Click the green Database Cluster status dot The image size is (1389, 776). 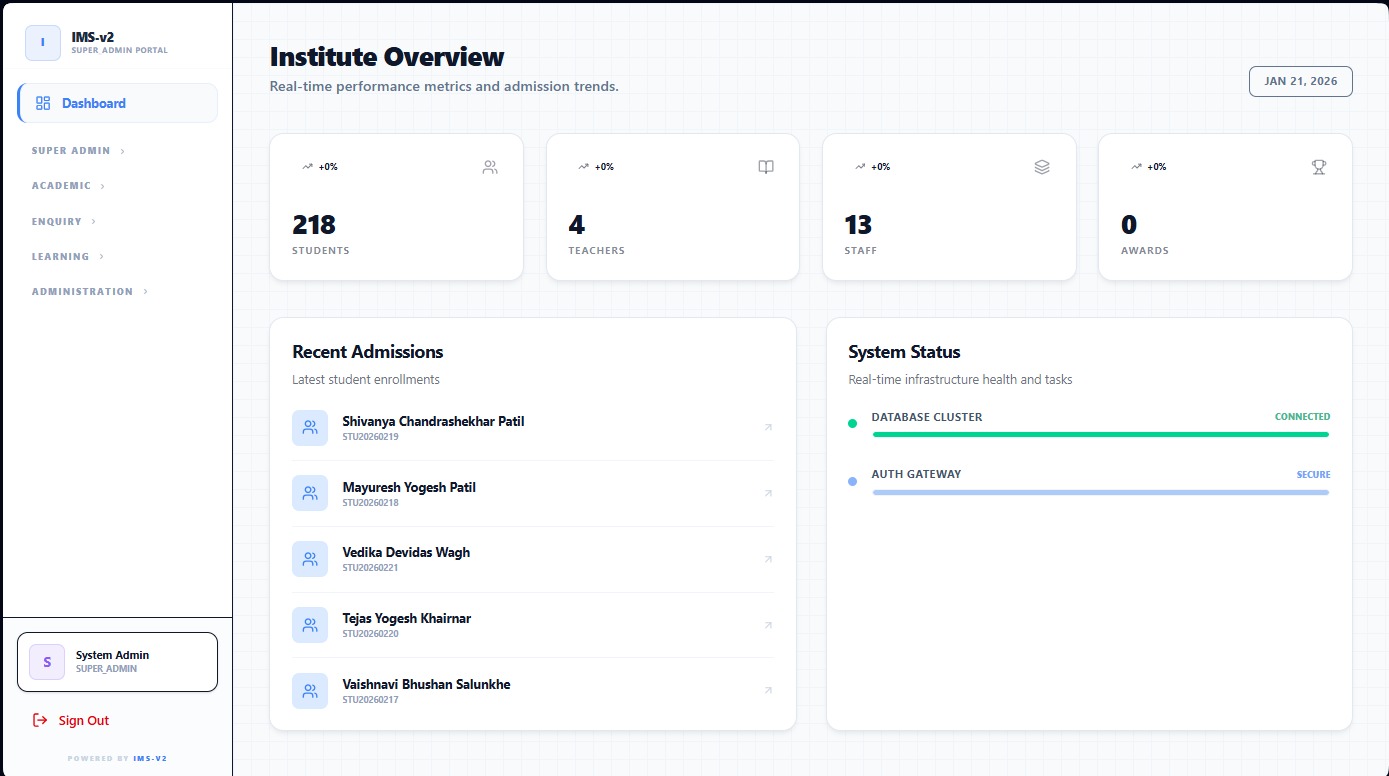[x=852, y=423]
